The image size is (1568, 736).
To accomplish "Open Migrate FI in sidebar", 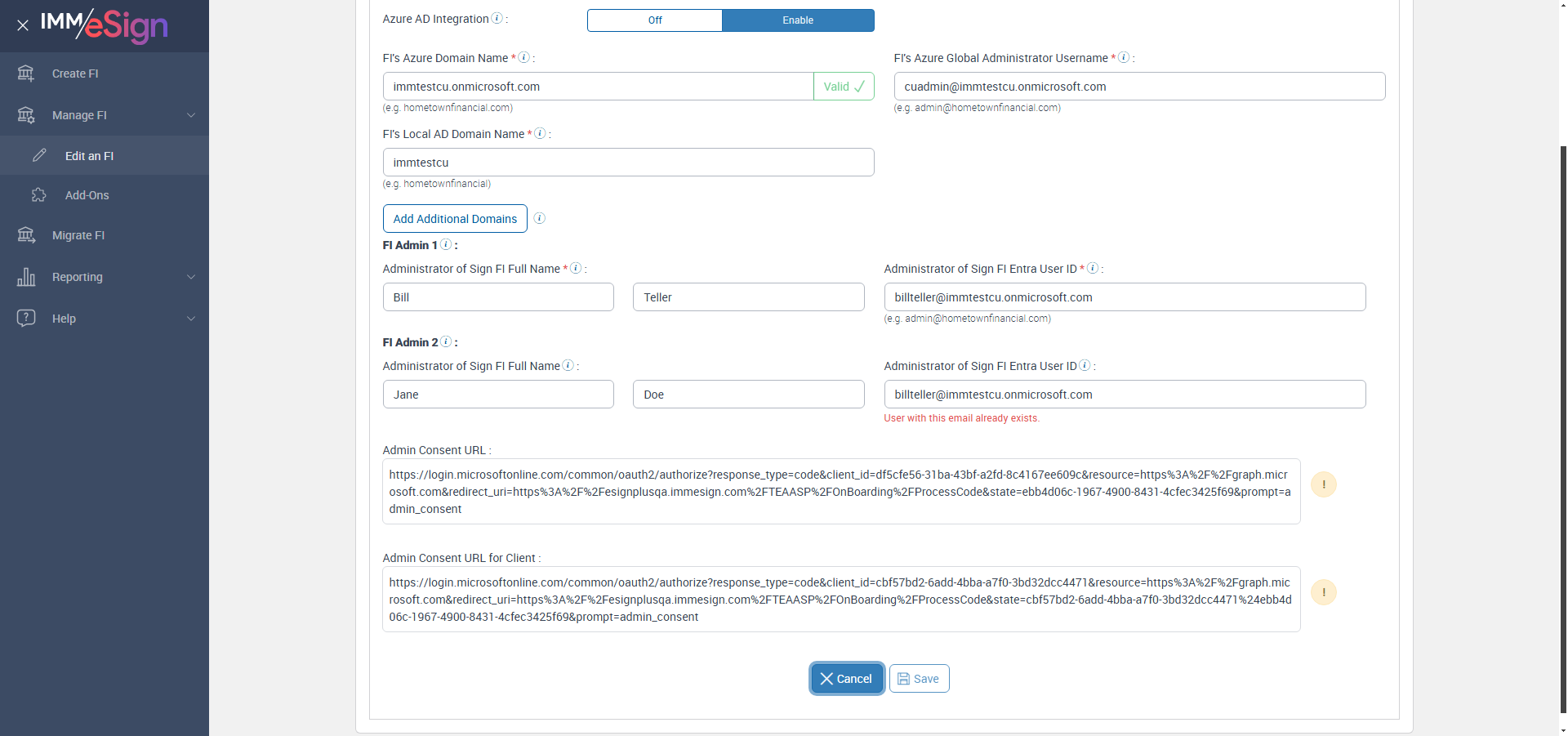I will [78, 235].
